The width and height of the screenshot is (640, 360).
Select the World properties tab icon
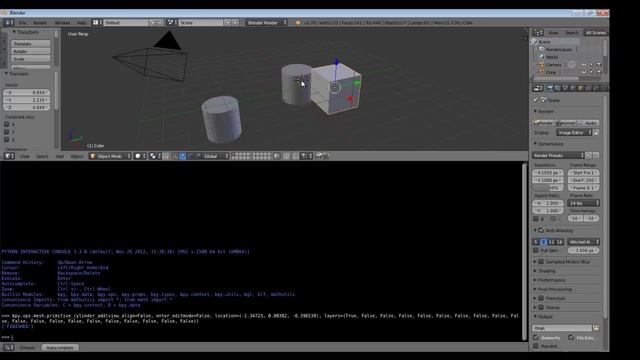tap(573, 88)
